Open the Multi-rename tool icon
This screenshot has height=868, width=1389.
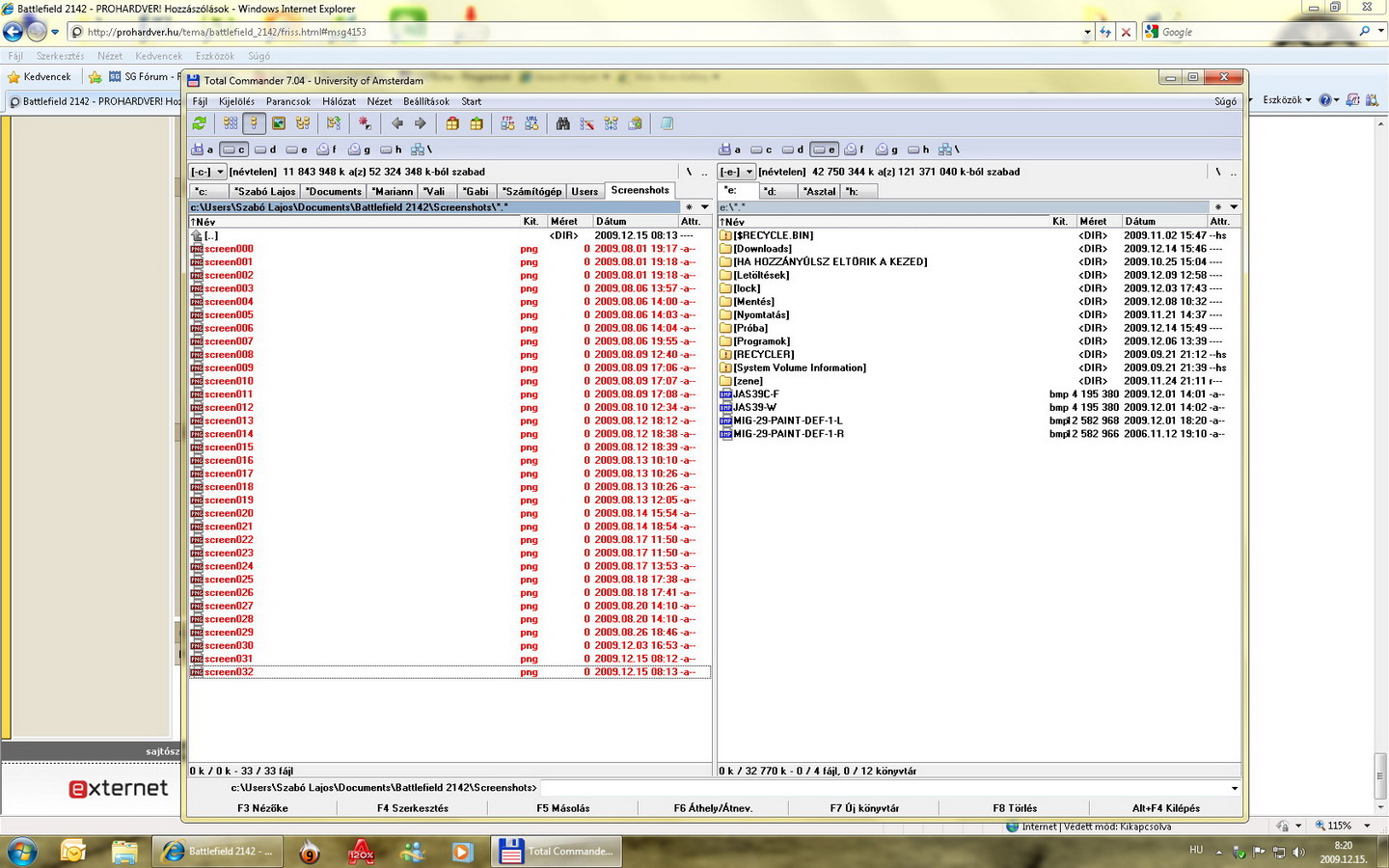coord(586,123)
